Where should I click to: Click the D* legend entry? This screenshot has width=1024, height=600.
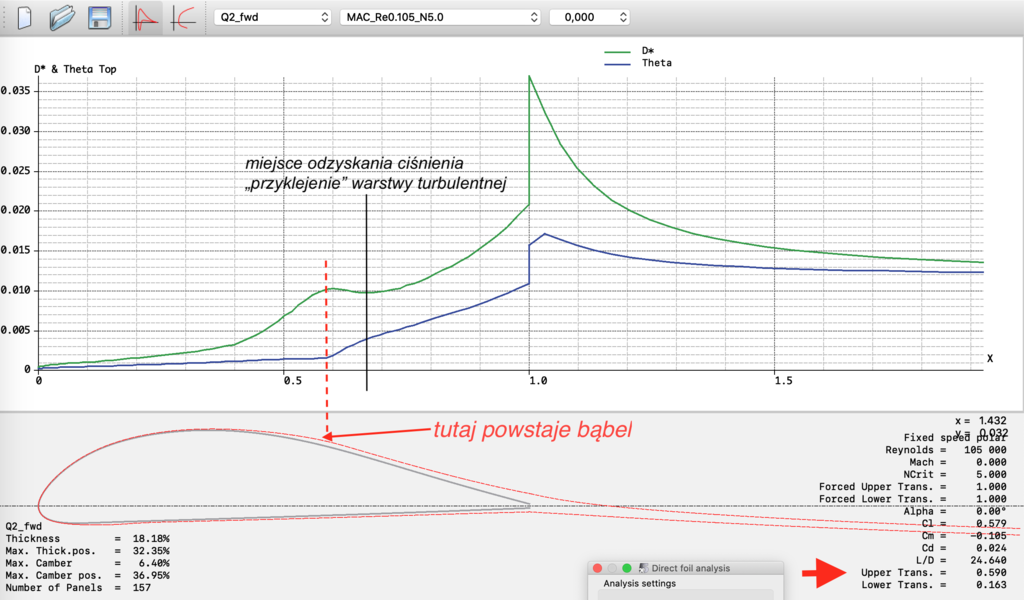(x=648, y=50)
